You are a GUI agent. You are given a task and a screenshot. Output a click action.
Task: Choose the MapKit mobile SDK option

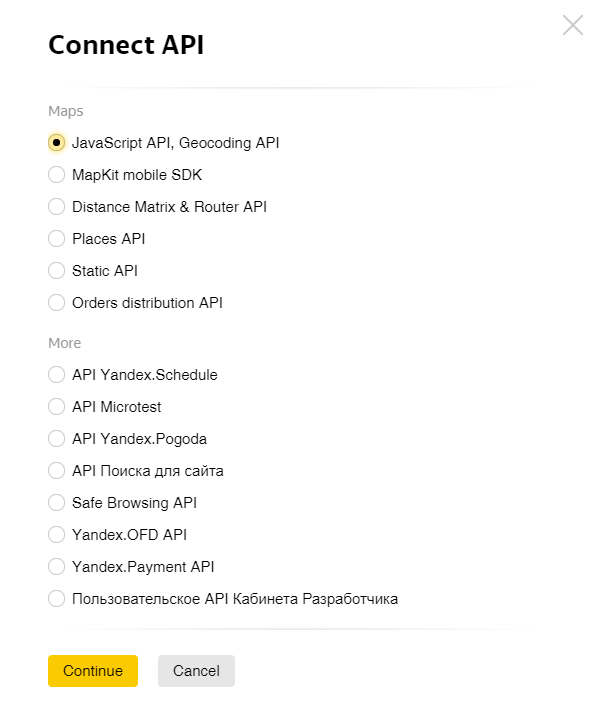tap(56, 175)
